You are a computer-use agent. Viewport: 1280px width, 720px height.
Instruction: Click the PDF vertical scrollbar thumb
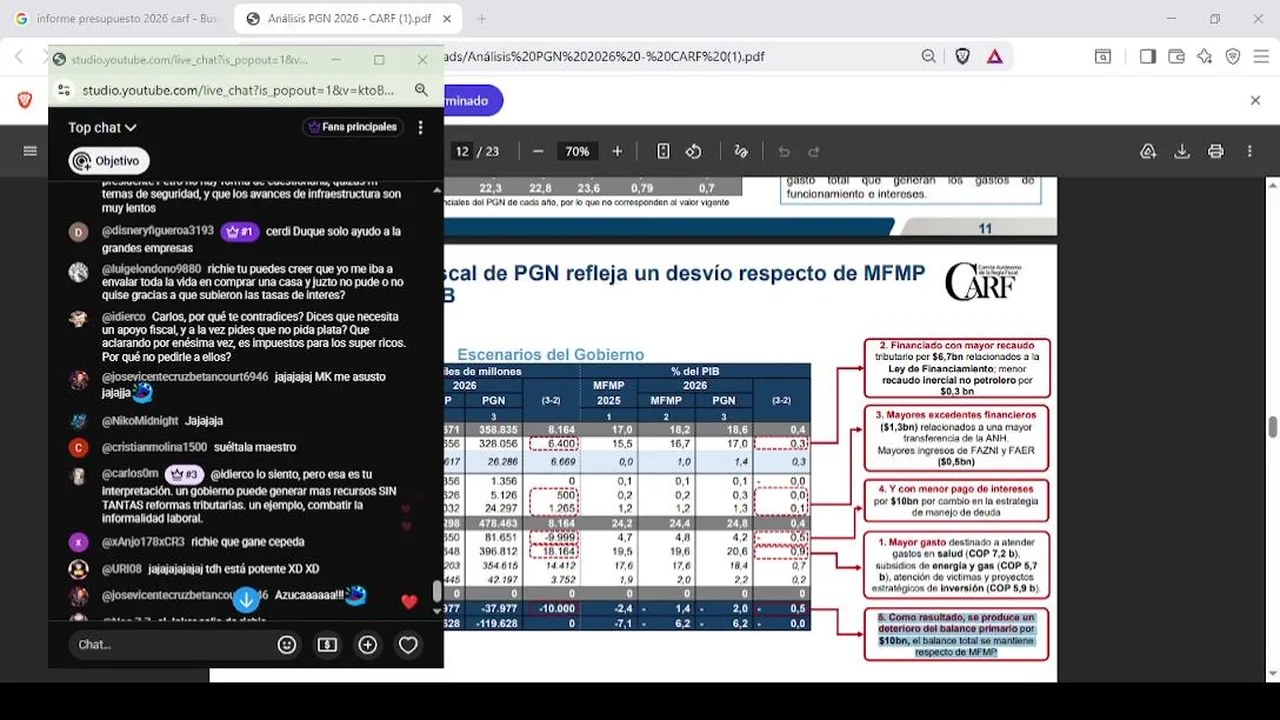point(1272,427)
